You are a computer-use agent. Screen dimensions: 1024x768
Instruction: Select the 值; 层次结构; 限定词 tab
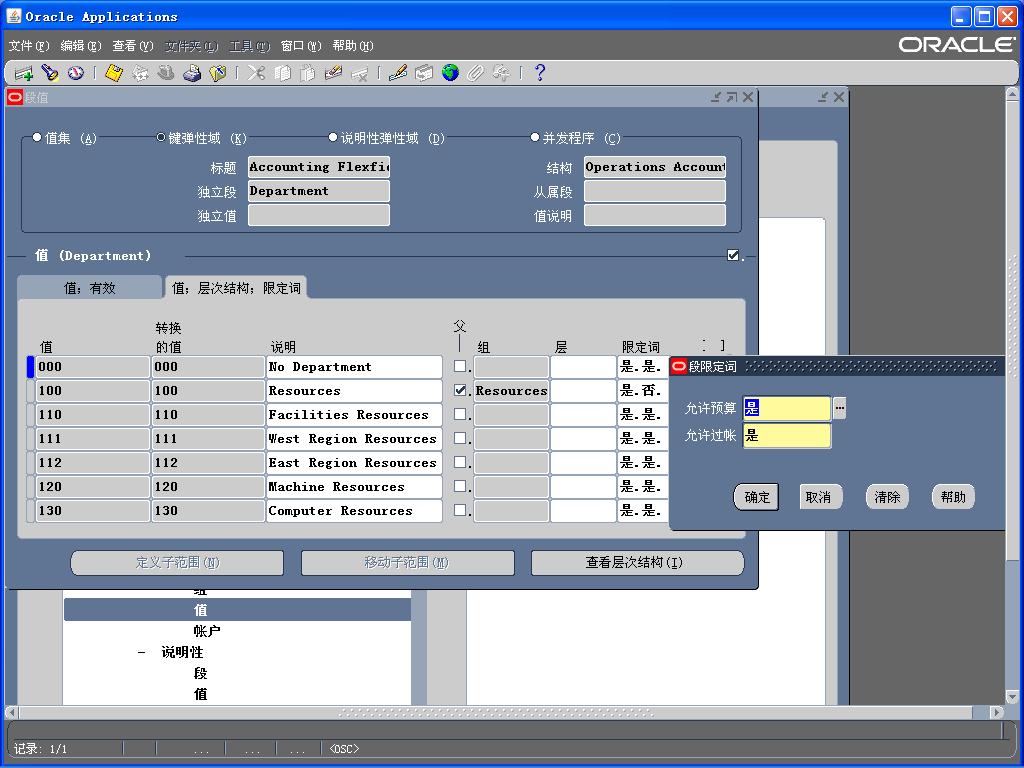pos(236,288)
